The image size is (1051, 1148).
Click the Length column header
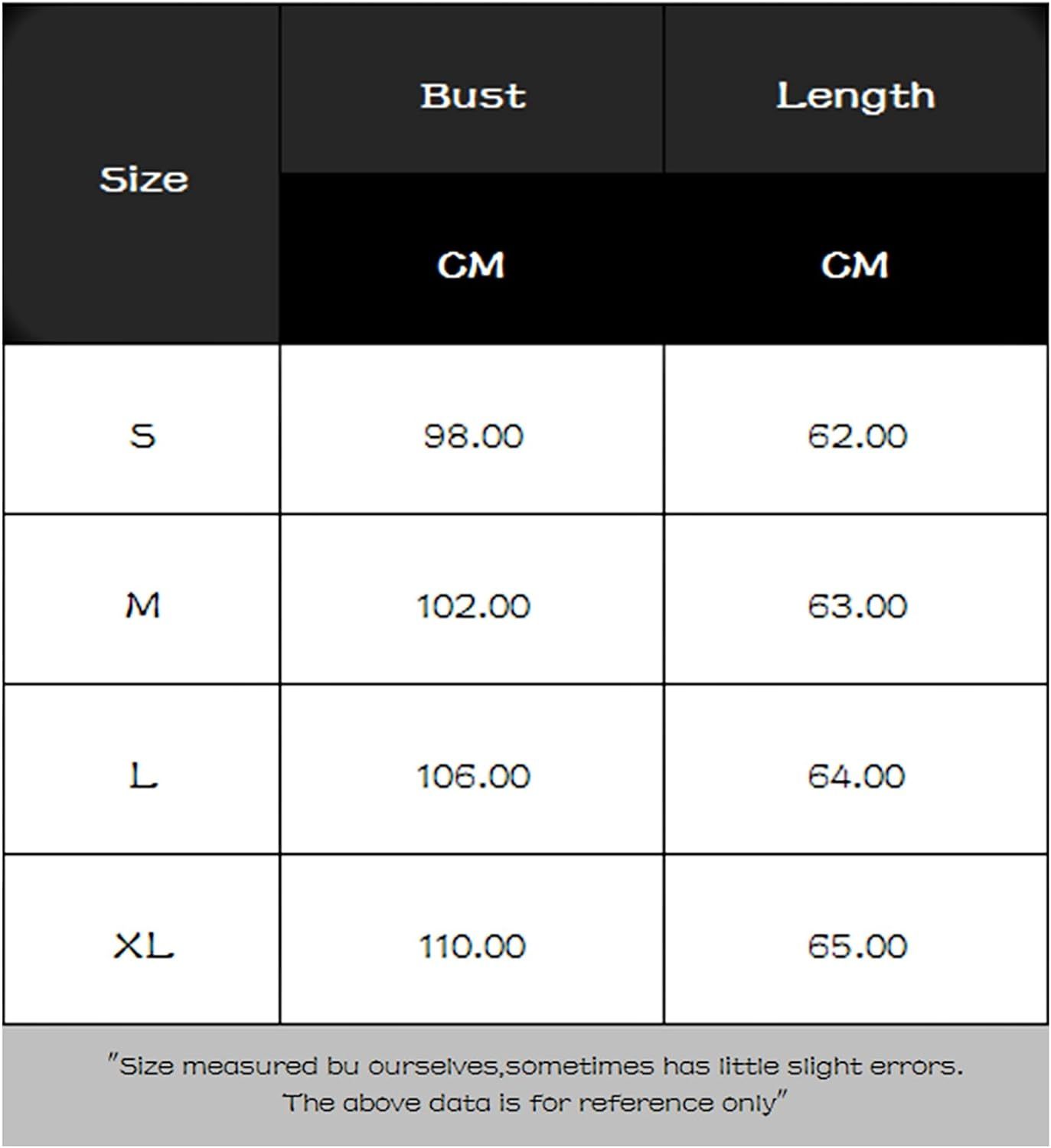pos(856,96)
